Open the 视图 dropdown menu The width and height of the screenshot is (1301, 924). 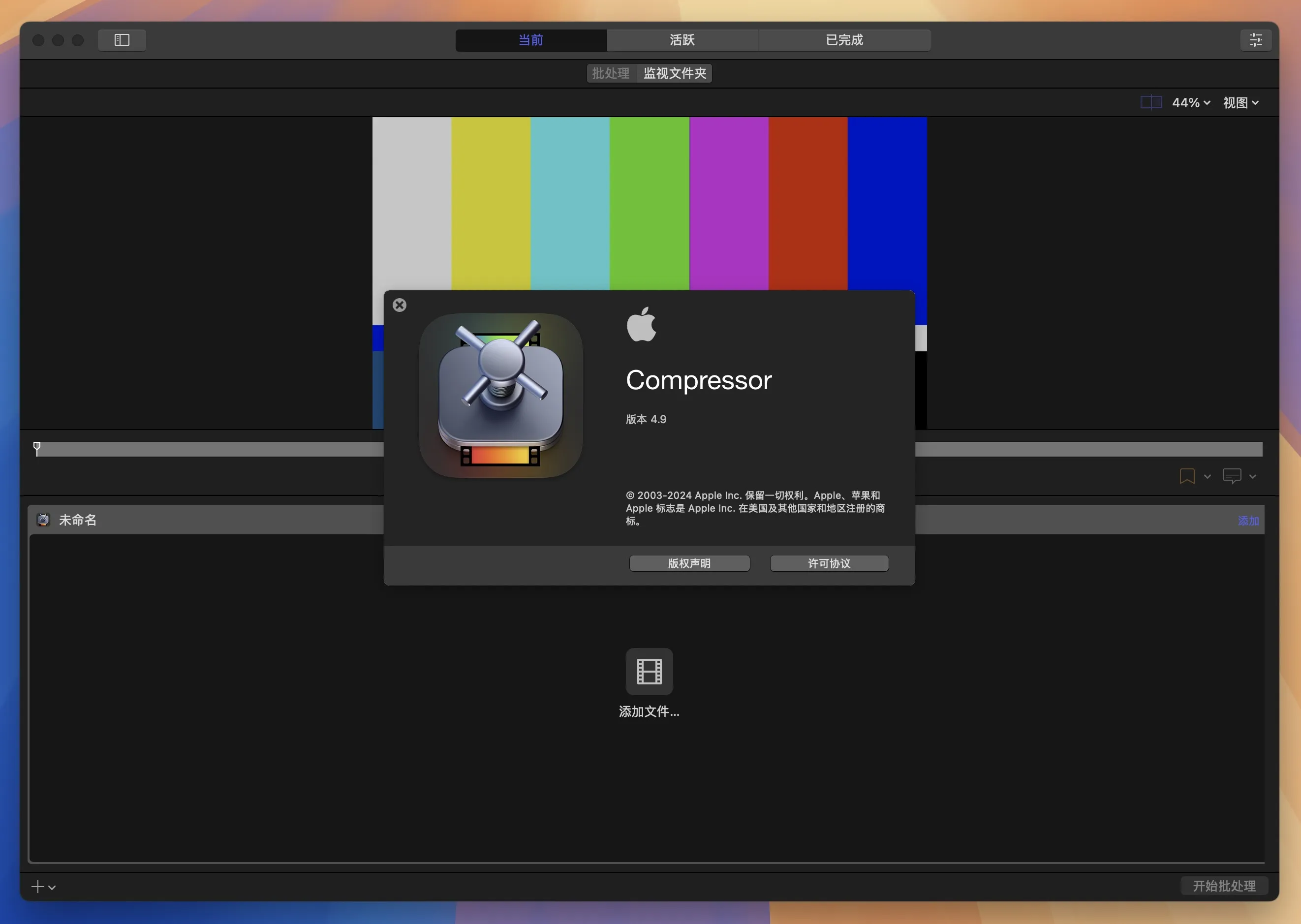[1240, 103]
